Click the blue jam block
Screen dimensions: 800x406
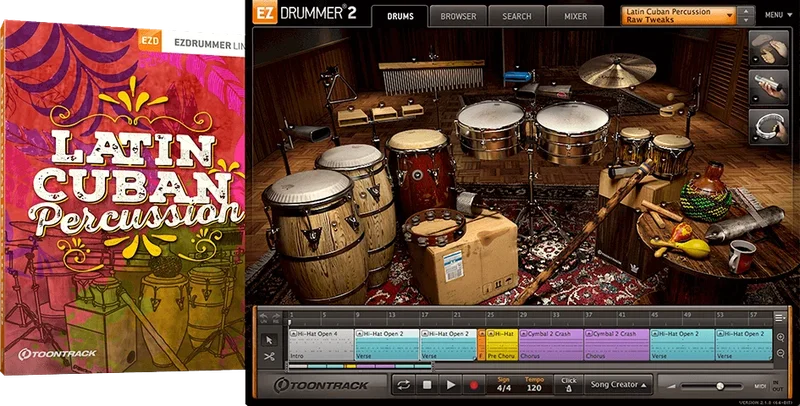[517, 77]
